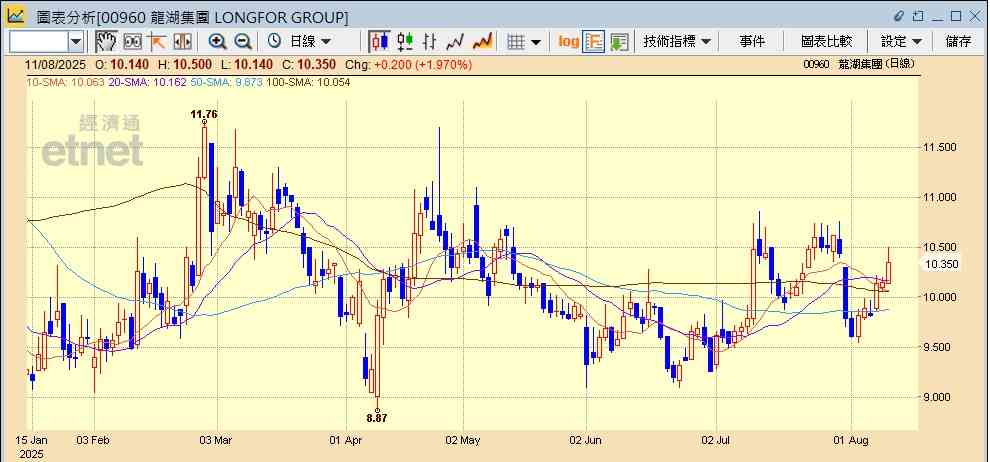Switch to area mountain chart type
The image size is (990, 462).
482,42
